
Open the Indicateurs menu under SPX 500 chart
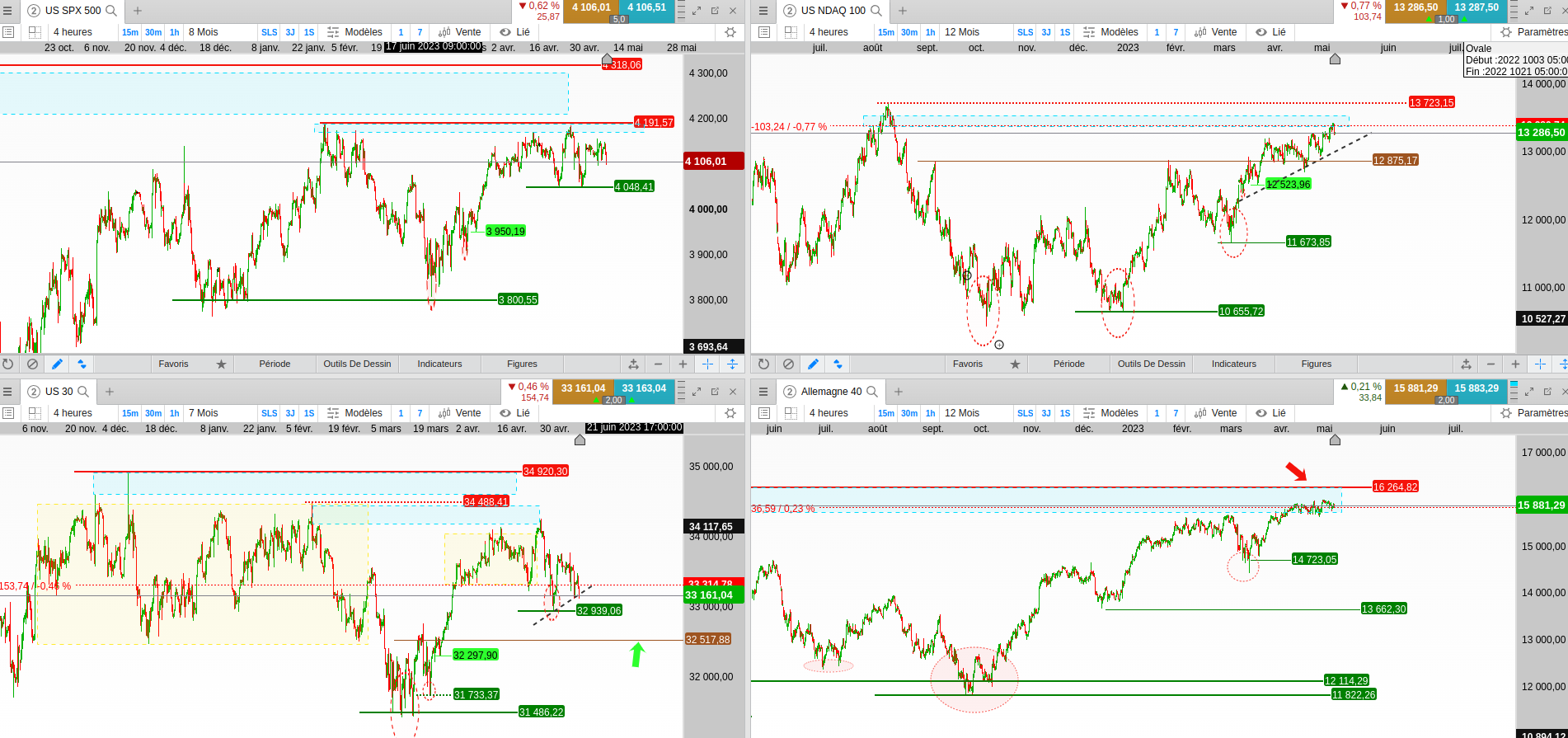439,364
